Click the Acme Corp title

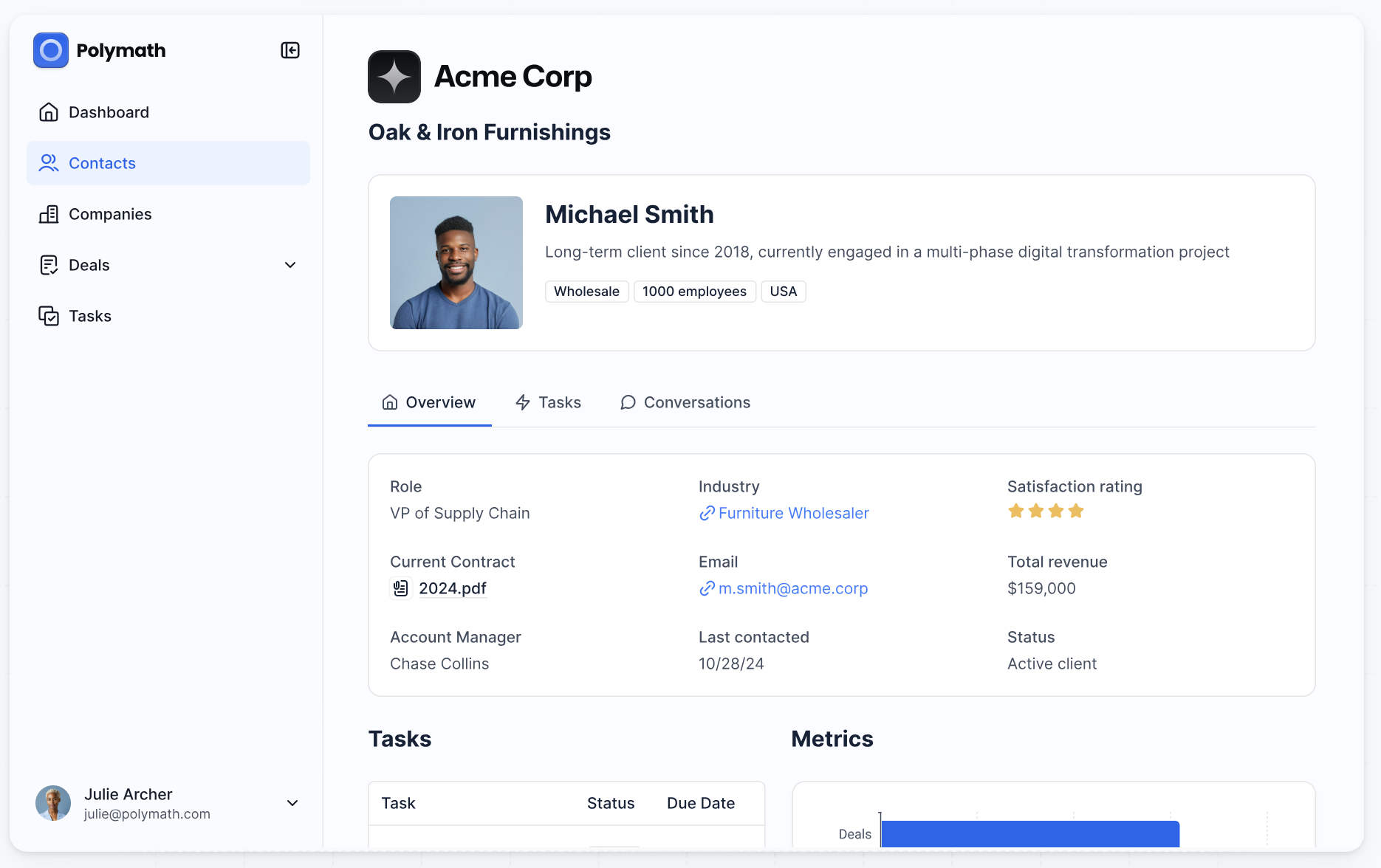pyautogui.click(x=513, y=77)
